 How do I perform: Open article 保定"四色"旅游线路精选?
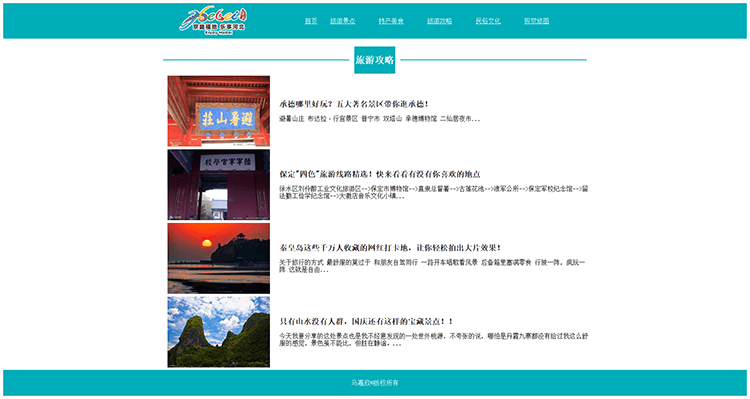(x=380, y=174)
